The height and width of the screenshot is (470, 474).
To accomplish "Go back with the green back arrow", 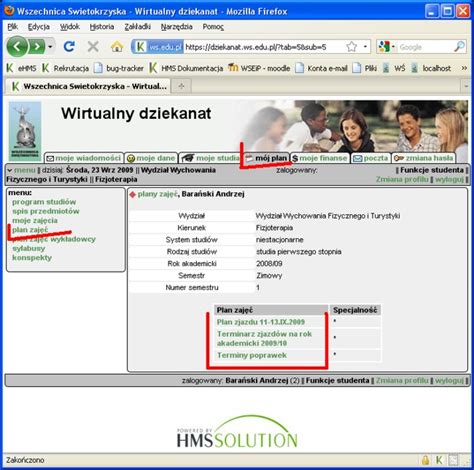I will pyautogui.click(x=17, y=47).
